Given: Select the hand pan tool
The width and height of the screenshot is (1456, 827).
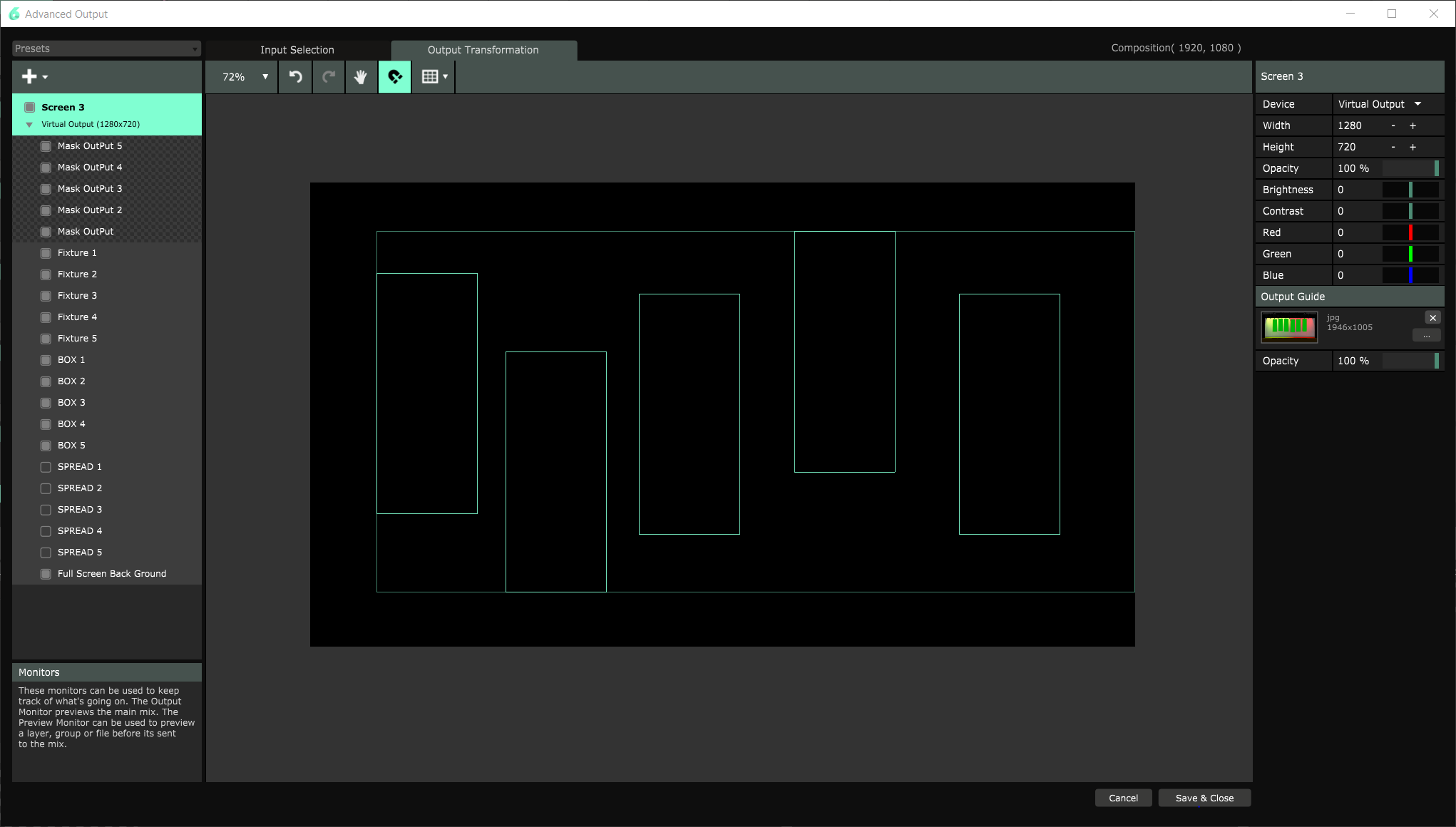Looking at the screenshot, I should (x=362, y=77).
